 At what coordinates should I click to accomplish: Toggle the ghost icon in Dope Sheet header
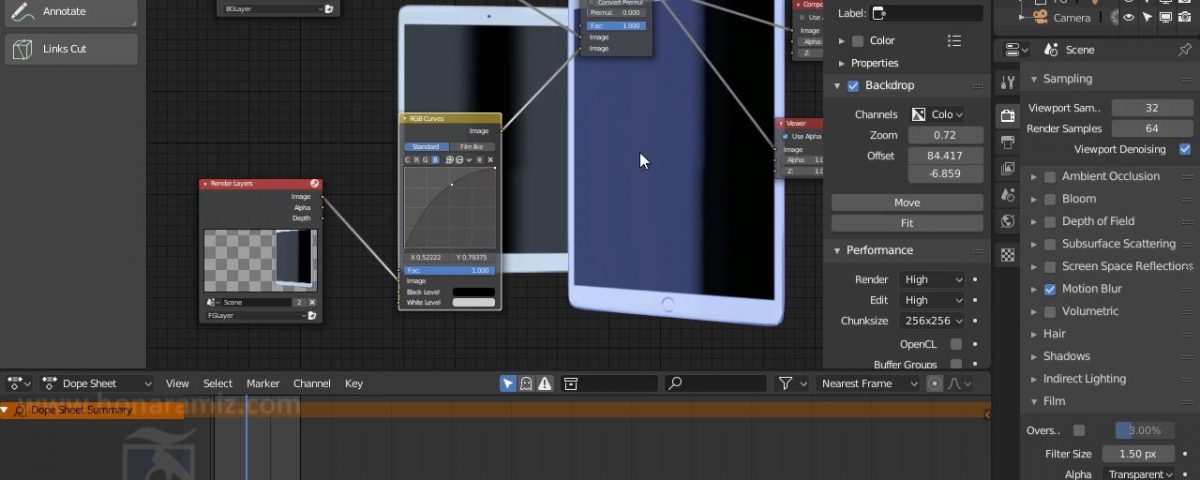click(526, 383)
